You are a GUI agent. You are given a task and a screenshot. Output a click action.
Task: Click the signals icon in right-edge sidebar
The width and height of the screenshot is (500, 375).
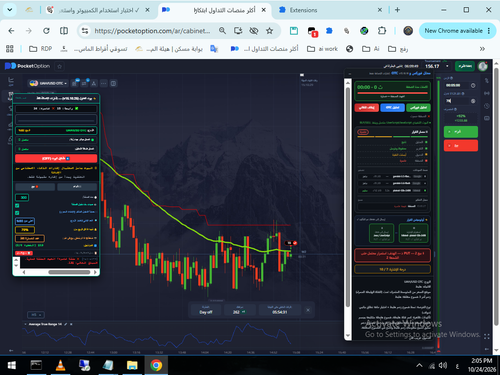487,93
